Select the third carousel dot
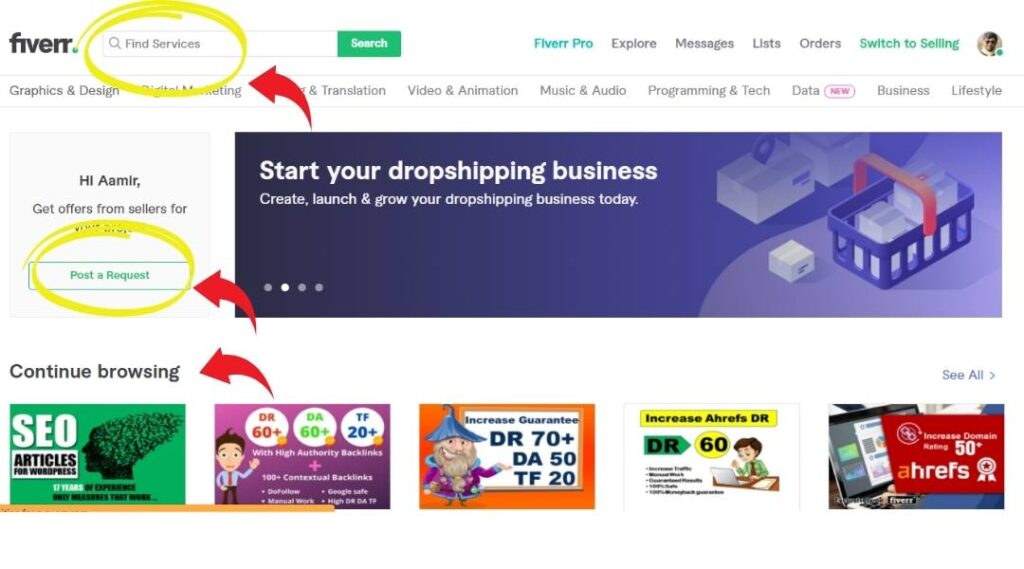 point(302,287)
